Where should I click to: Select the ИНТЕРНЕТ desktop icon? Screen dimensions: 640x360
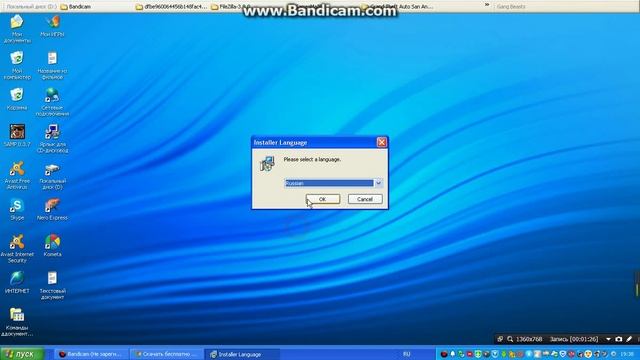point(17,282)
